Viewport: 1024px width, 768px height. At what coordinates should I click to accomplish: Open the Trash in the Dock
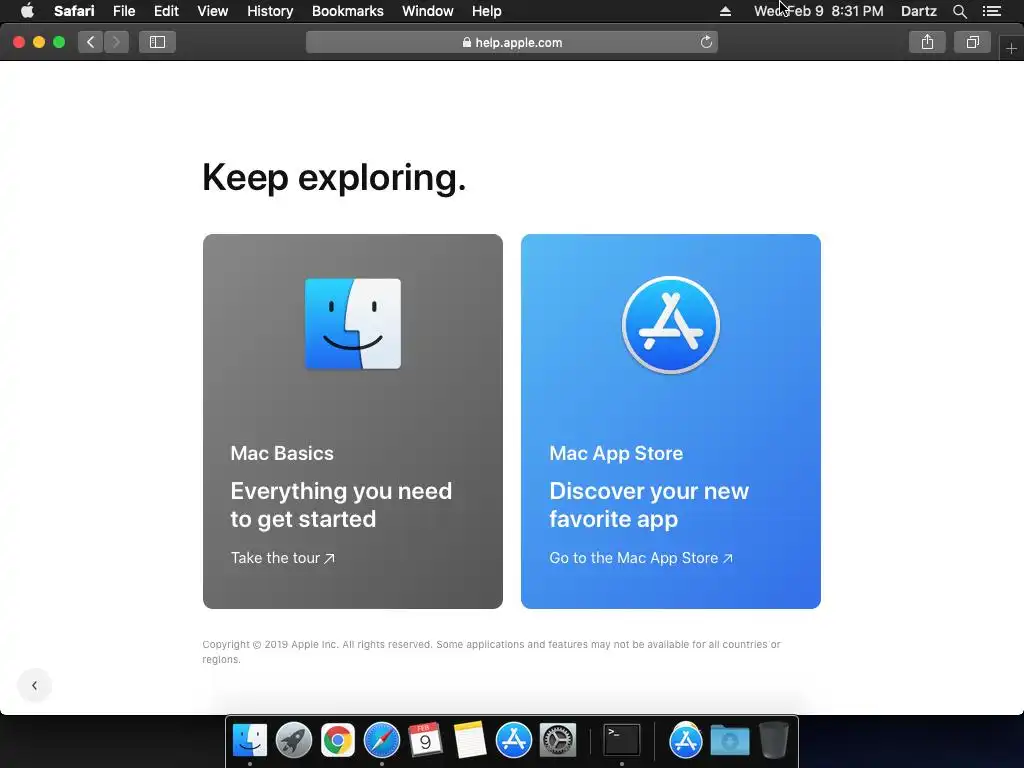pyautogui.click(x=773, y=740)
